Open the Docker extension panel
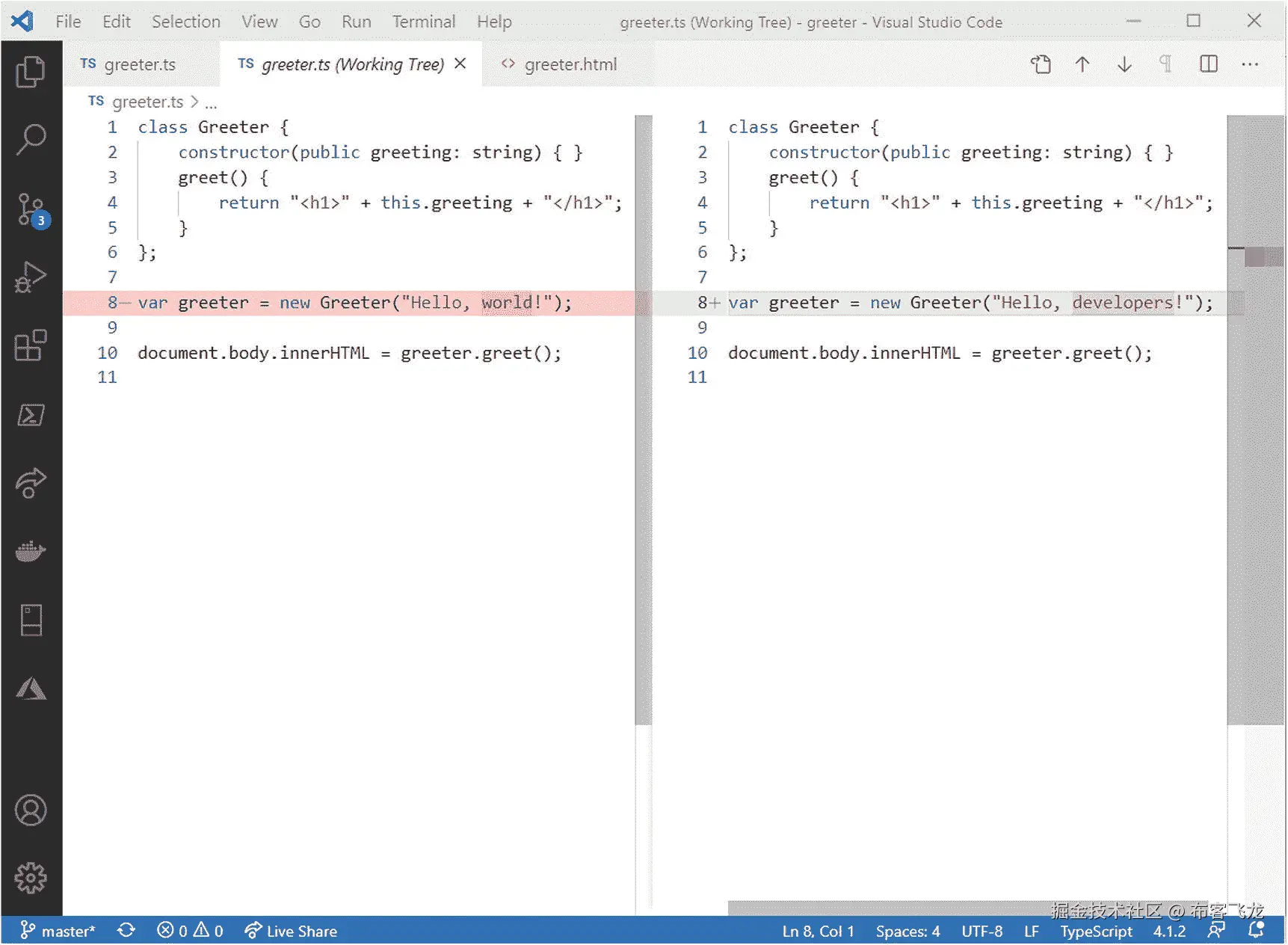 (x=31, y=551)
